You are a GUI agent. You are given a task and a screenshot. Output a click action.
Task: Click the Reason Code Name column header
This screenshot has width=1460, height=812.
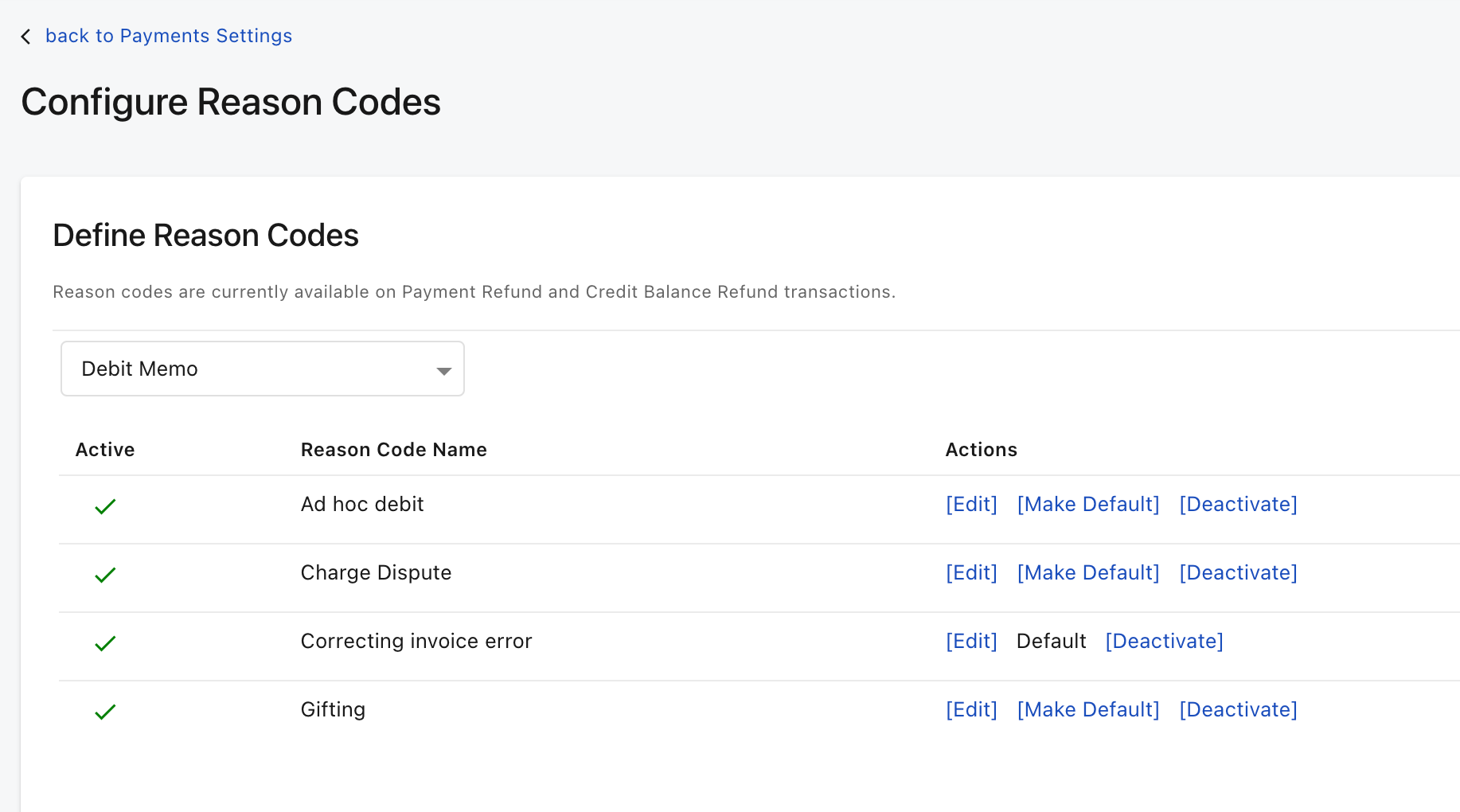pos(393,450)
